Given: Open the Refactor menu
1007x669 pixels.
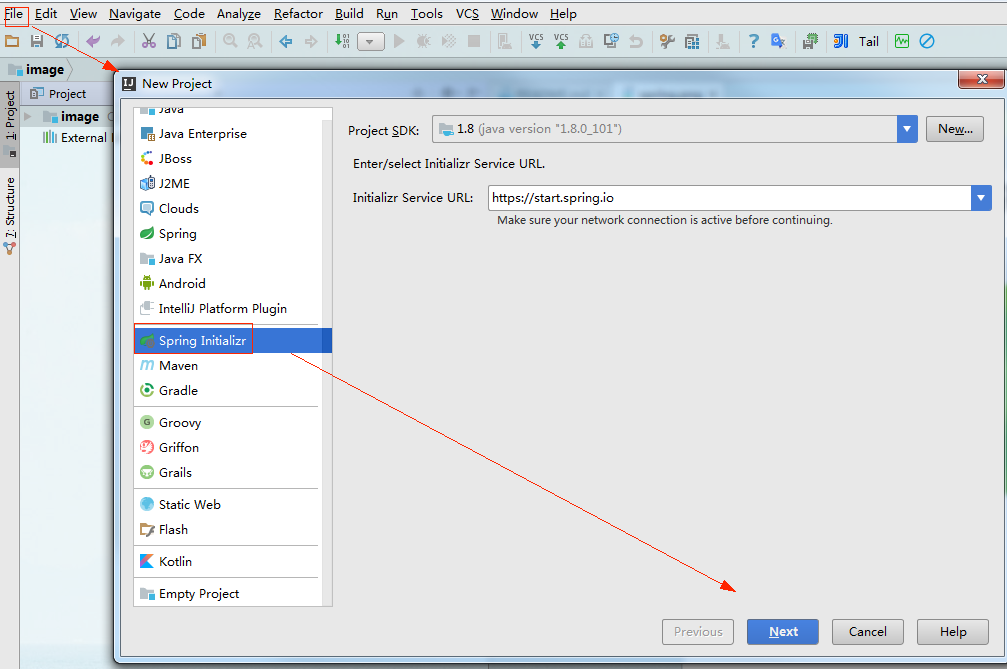Looking at the screenshot, I should click(x=299, y=13).
